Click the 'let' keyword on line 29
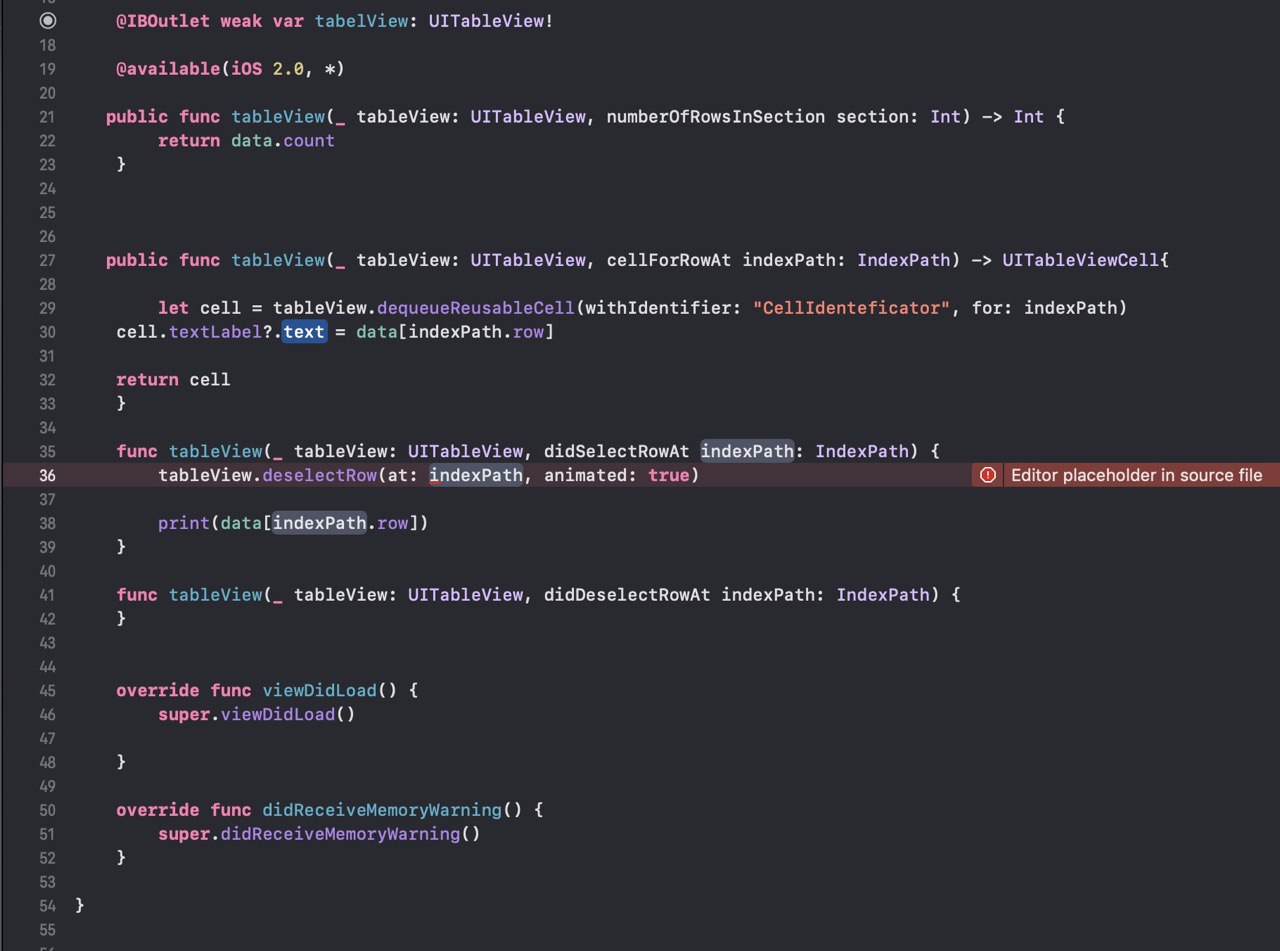The width and height of the screenshot is (1280, 951). click(174, 308)
